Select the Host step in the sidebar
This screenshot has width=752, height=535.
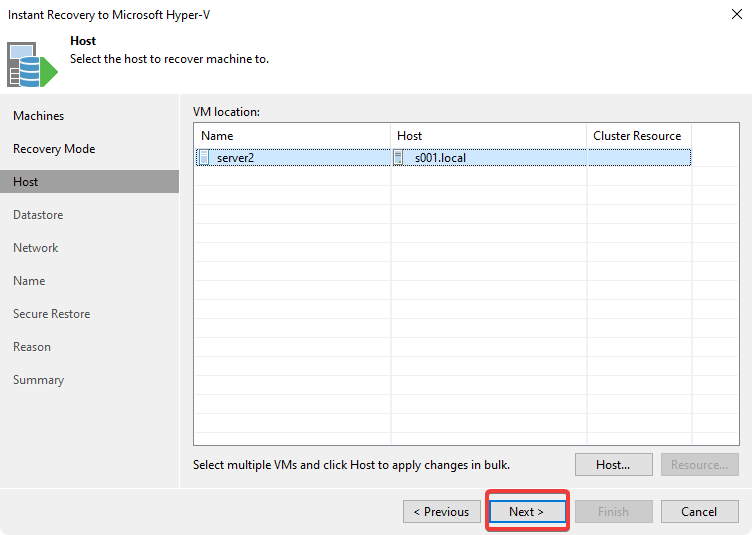tap(26, 182)
